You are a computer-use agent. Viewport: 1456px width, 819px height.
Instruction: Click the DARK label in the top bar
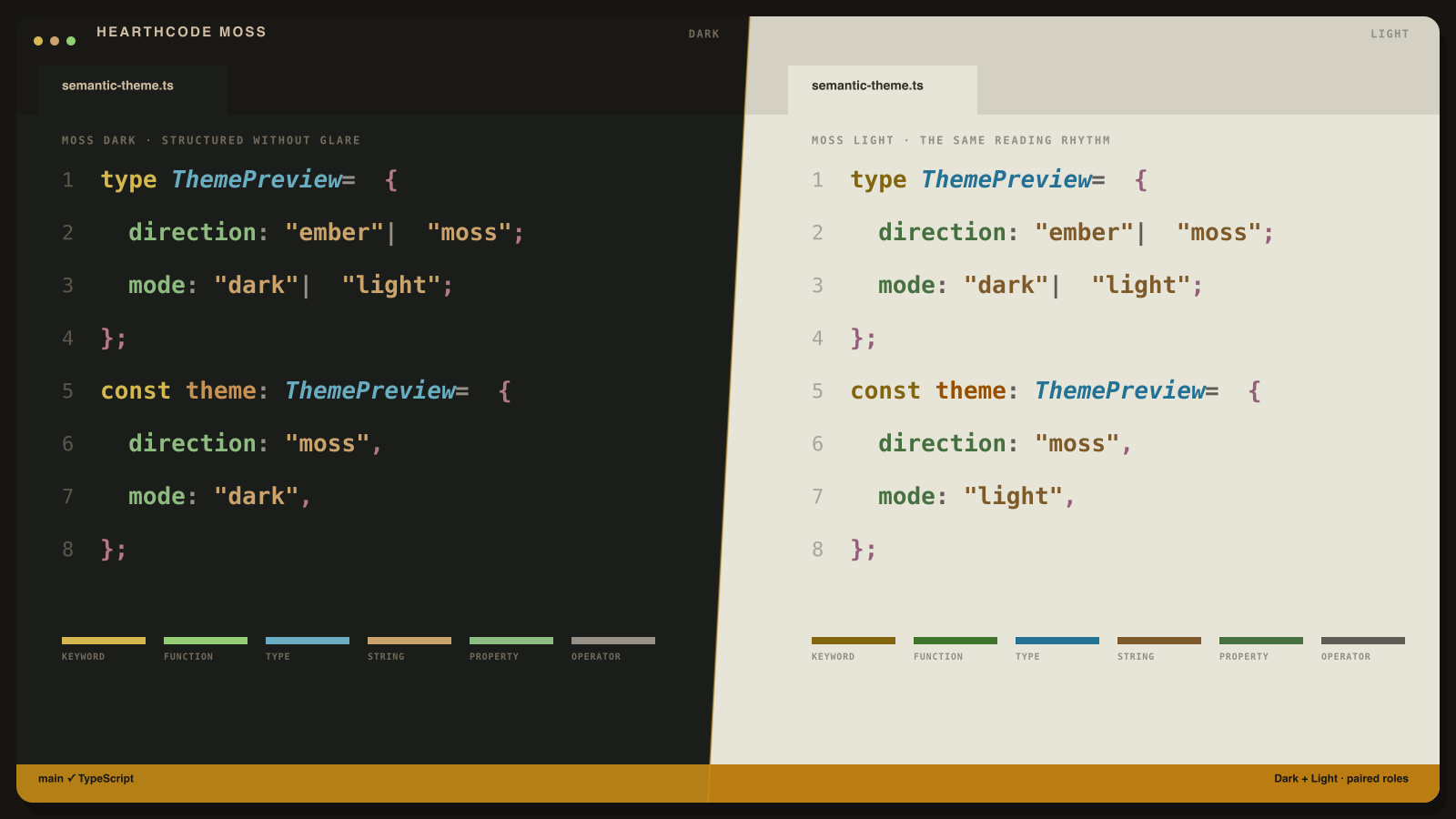coord(703,35)
